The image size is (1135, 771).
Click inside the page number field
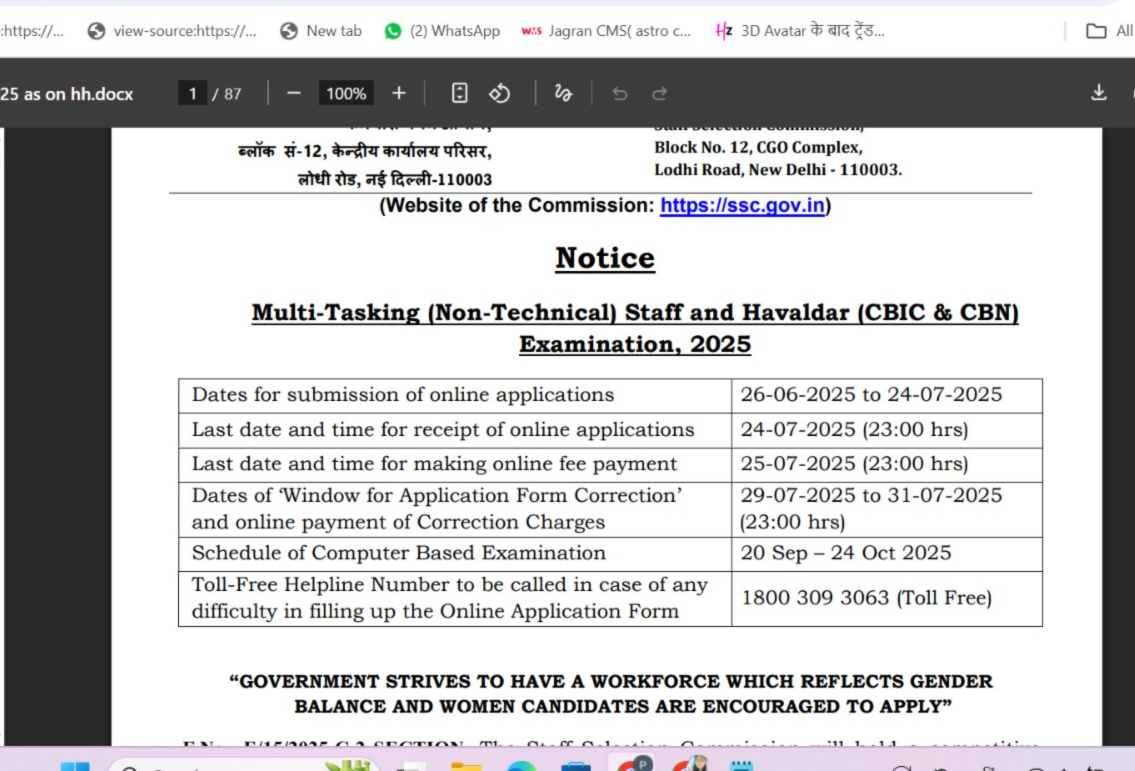click(x=192, y=93)
